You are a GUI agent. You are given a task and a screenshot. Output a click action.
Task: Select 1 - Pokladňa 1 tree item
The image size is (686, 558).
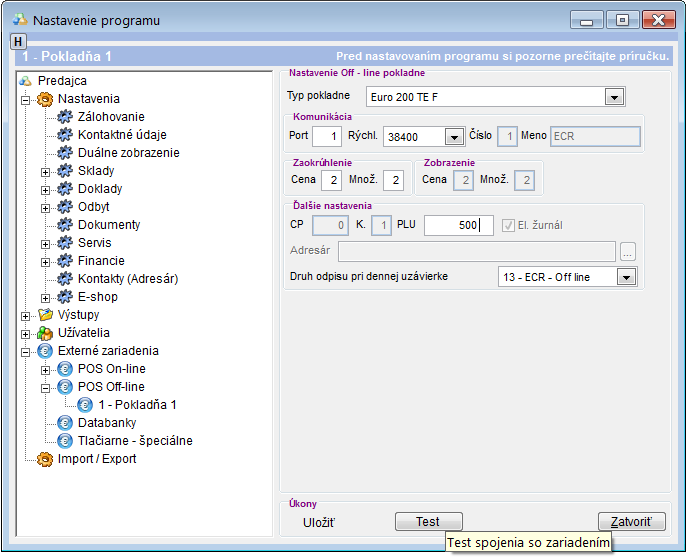tap(136, 405)
